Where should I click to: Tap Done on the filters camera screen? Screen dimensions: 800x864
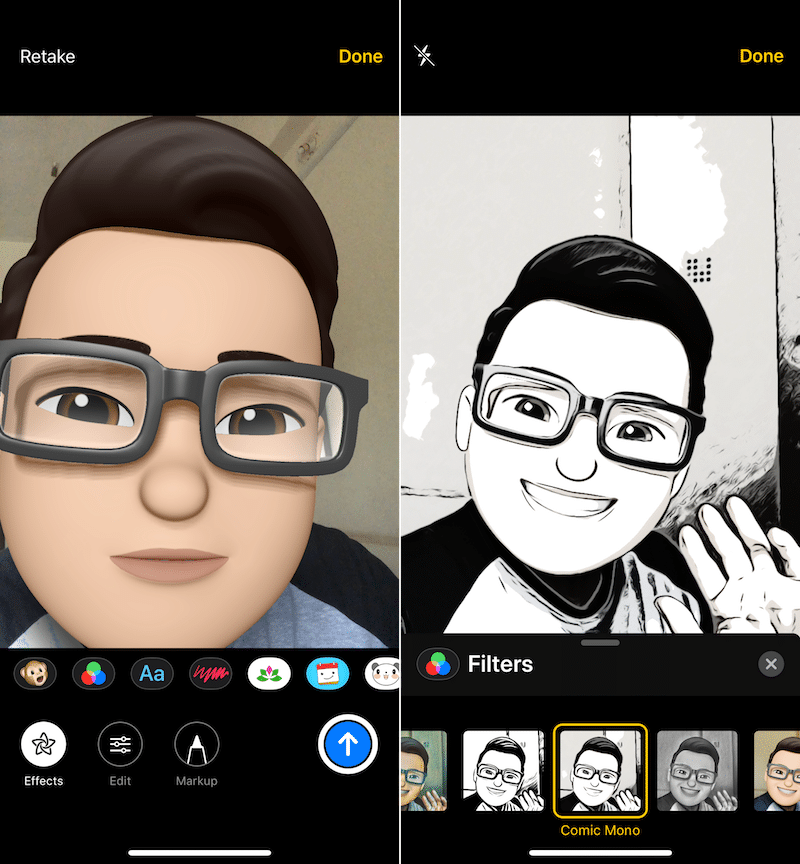(x=761, y=57)
